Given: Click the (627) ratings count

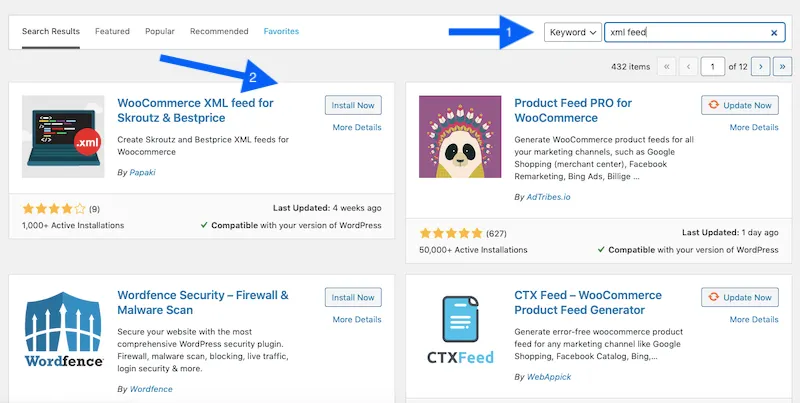Looking at the screenshot, I should (x=496, y=234).
